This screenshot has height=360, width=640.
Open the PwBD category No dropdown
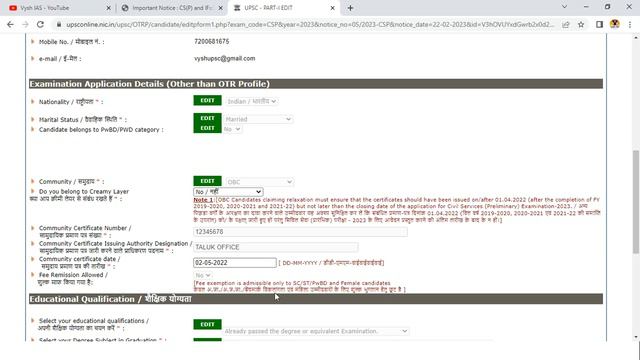click(x=232, y=129)
